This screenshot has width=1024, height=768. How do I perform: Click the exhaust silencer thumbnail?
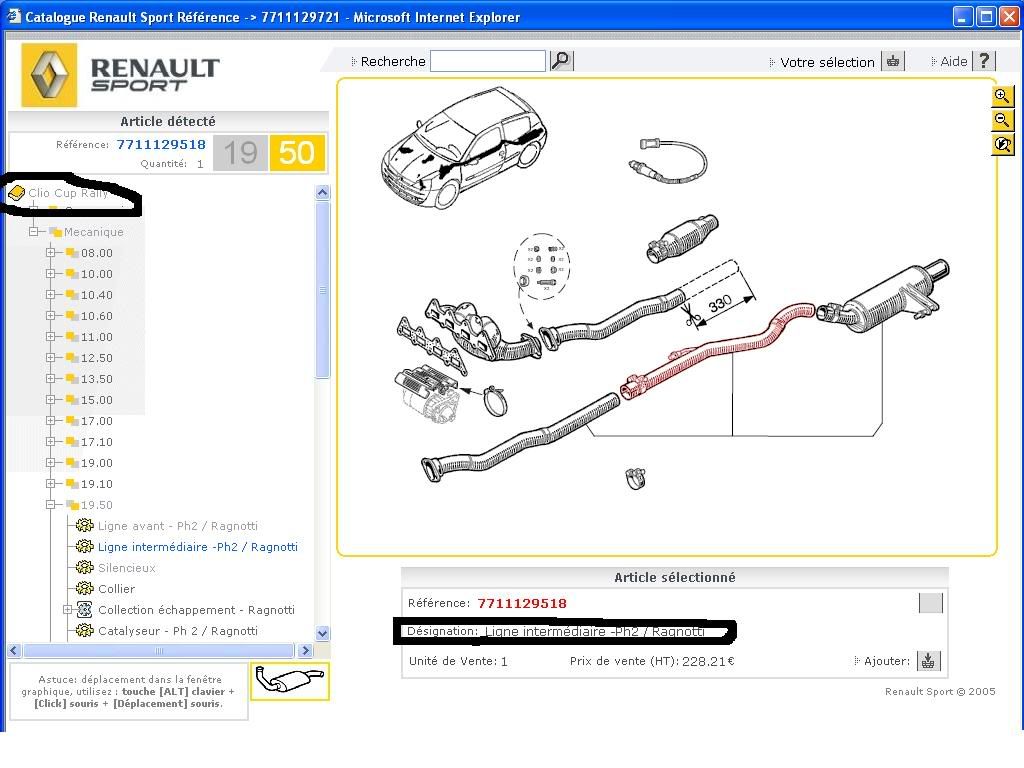click(x=289, y=681)
